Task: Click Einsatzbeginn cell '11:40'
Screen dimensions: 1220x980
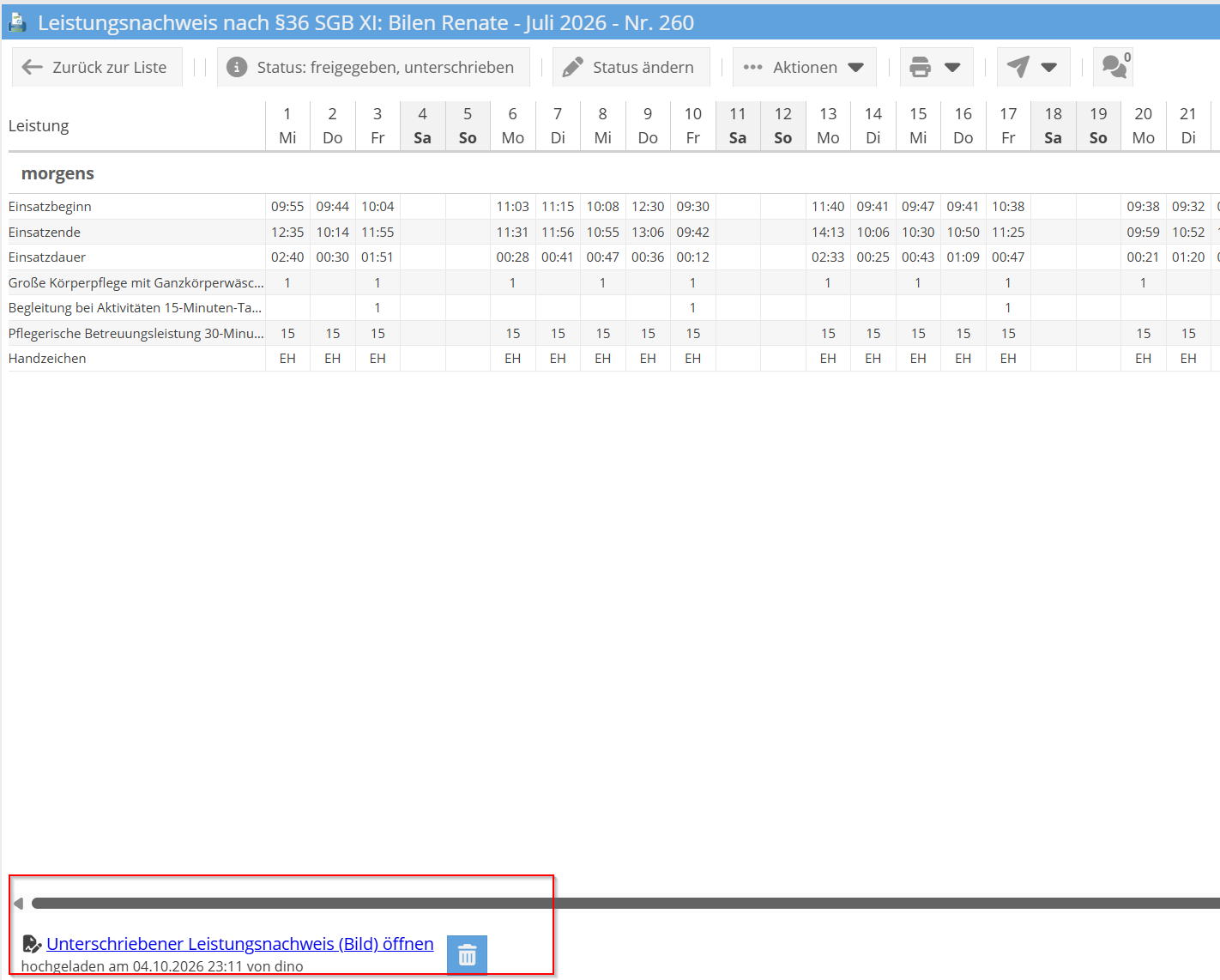Action: (x=828, y=207)
